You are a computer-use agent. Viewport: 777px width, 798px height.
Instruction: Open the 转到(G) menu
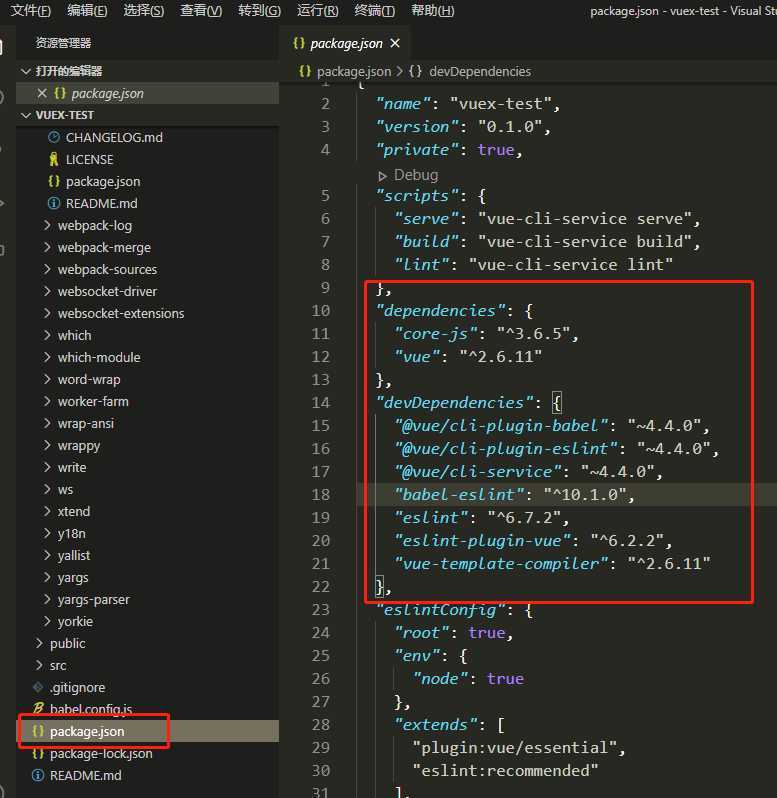coord(260,10)
